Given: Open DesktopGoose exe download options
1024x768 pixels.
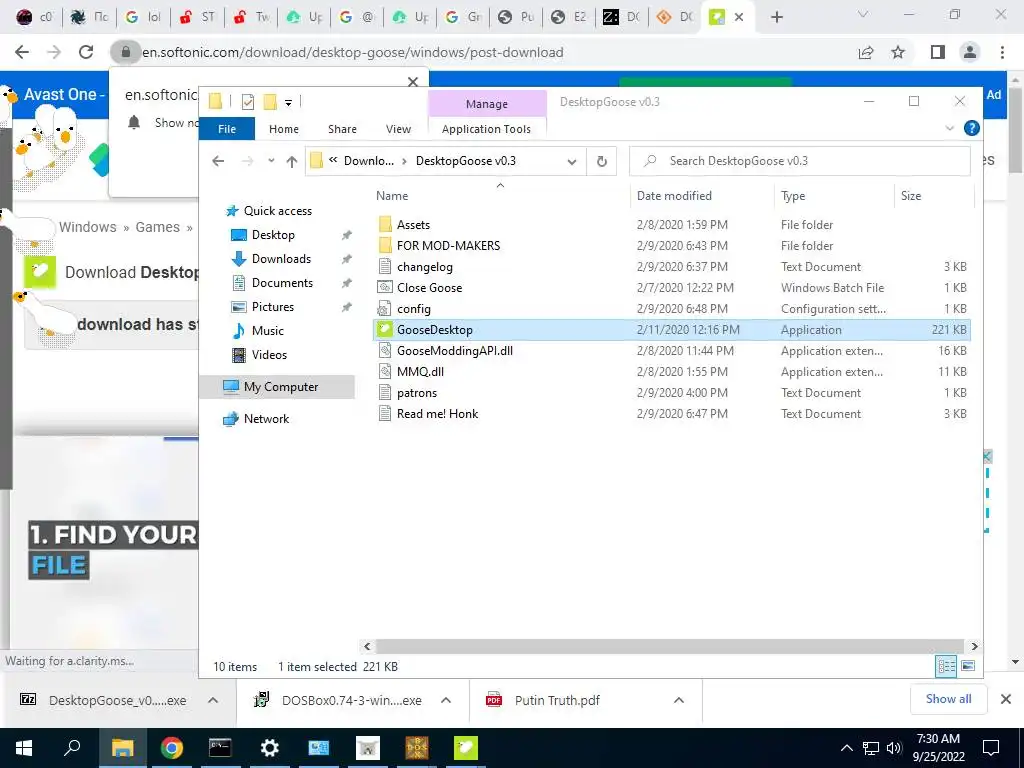Looking at the screenshot, I should [213, 700].
